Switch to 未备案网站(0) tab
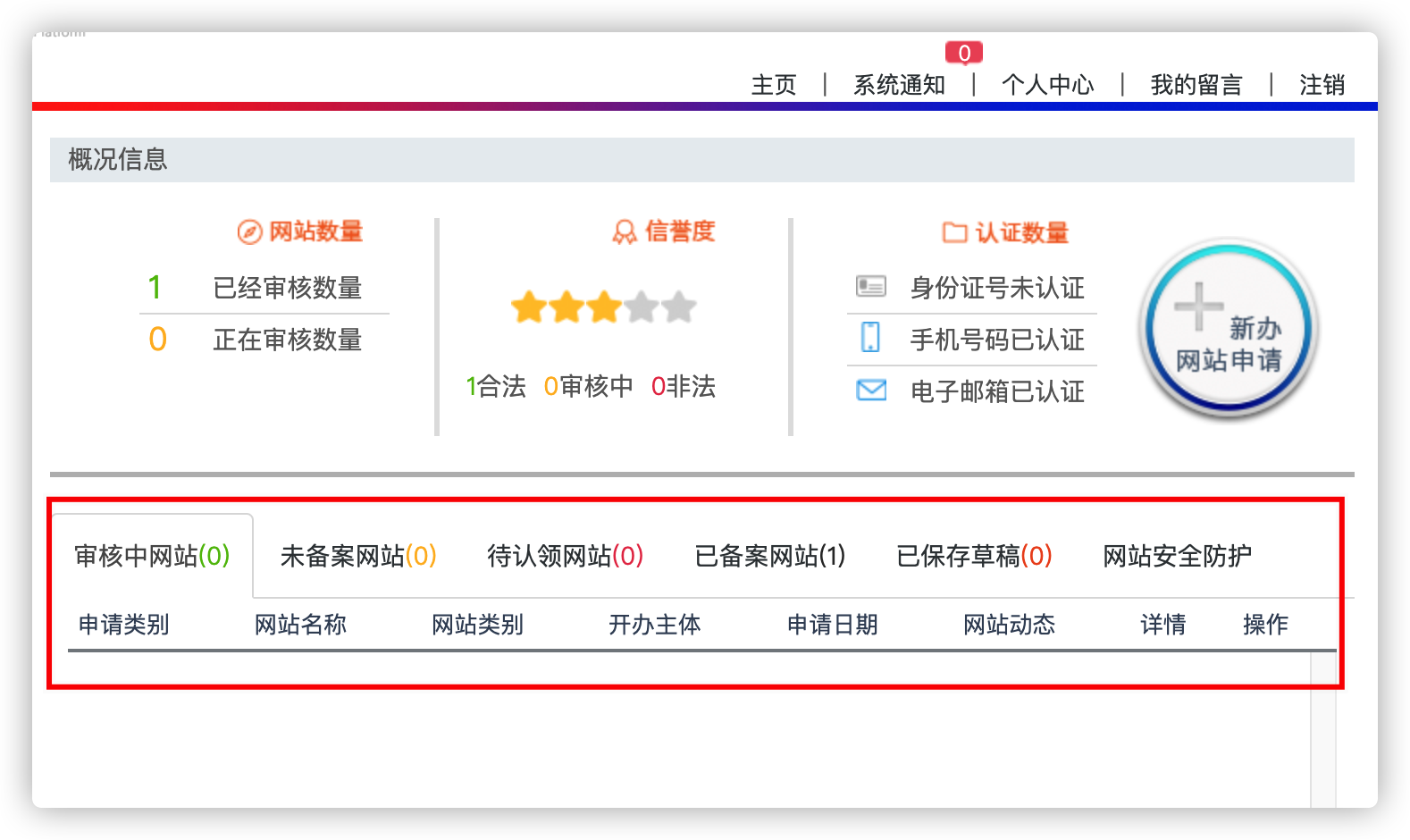1410x840 pixels. tap(358, 556)
